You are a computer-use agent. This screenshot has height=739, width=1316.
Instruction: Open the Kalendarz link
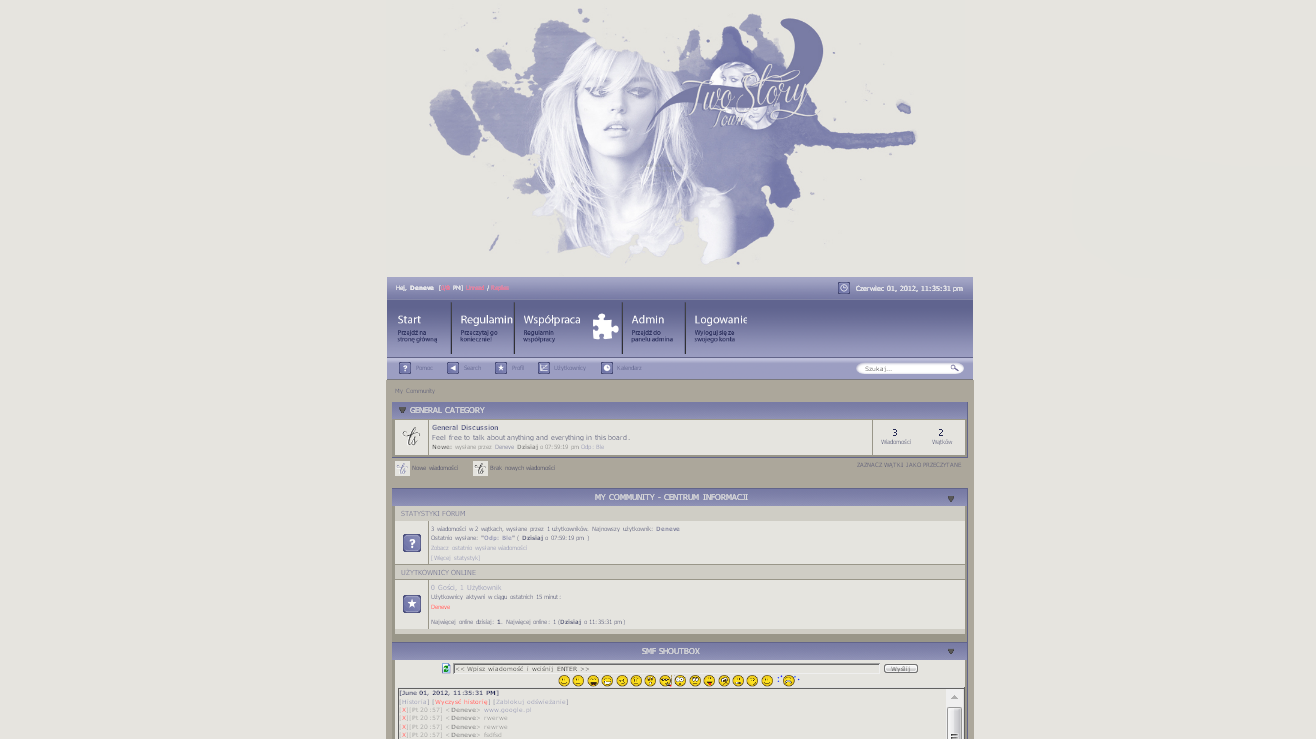click(629, 368)
